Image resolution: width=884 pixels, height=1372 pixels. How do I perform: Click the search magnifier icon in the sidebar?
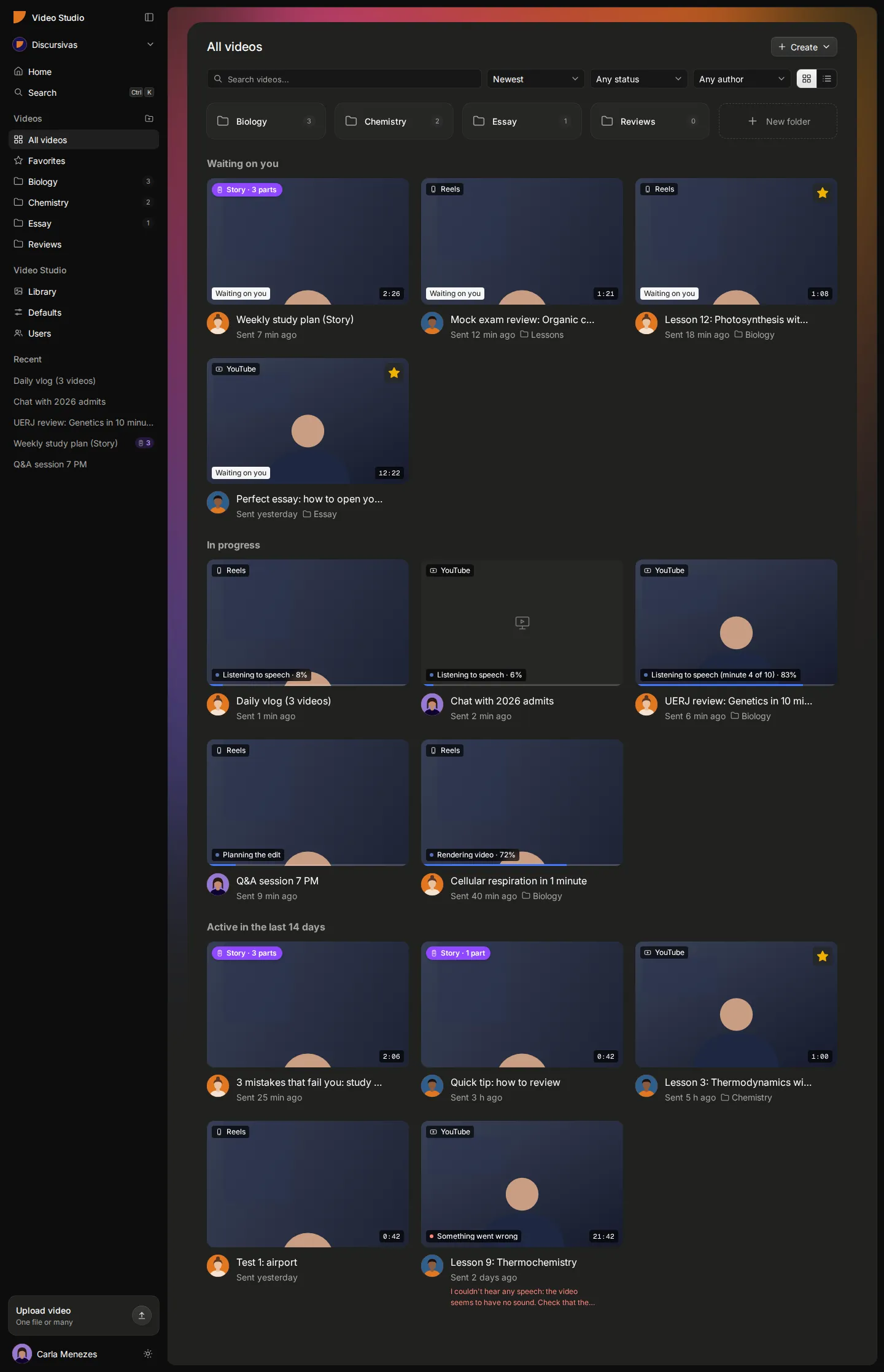pos(18,92)
